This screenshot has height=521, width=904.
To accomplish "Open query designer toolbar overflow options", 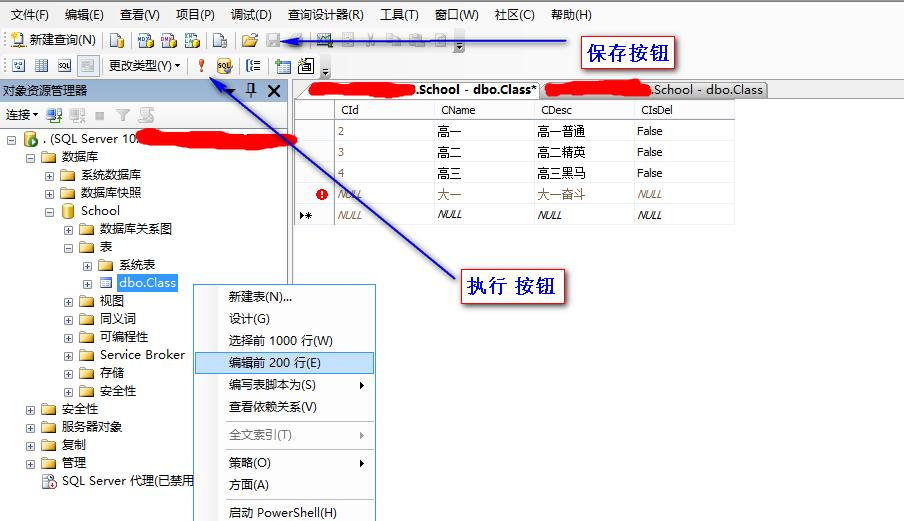I will 326,67.
